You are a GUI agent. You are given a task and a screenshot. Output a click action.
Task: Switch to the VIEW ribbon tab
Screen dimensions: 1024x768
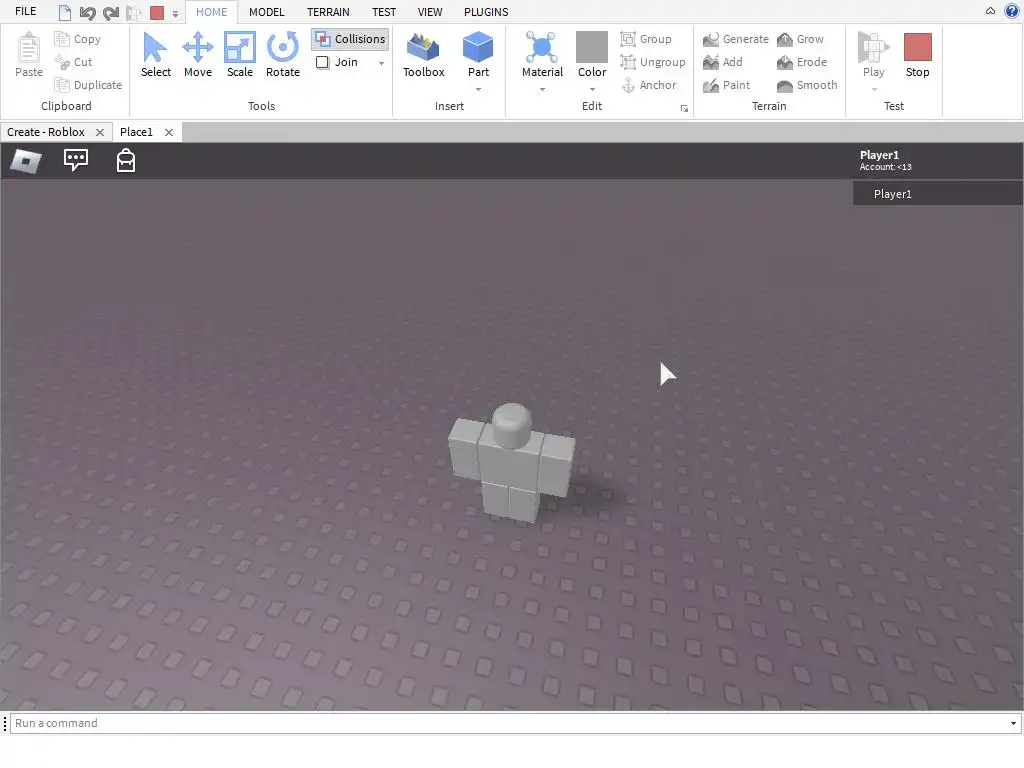coord(430,12)
